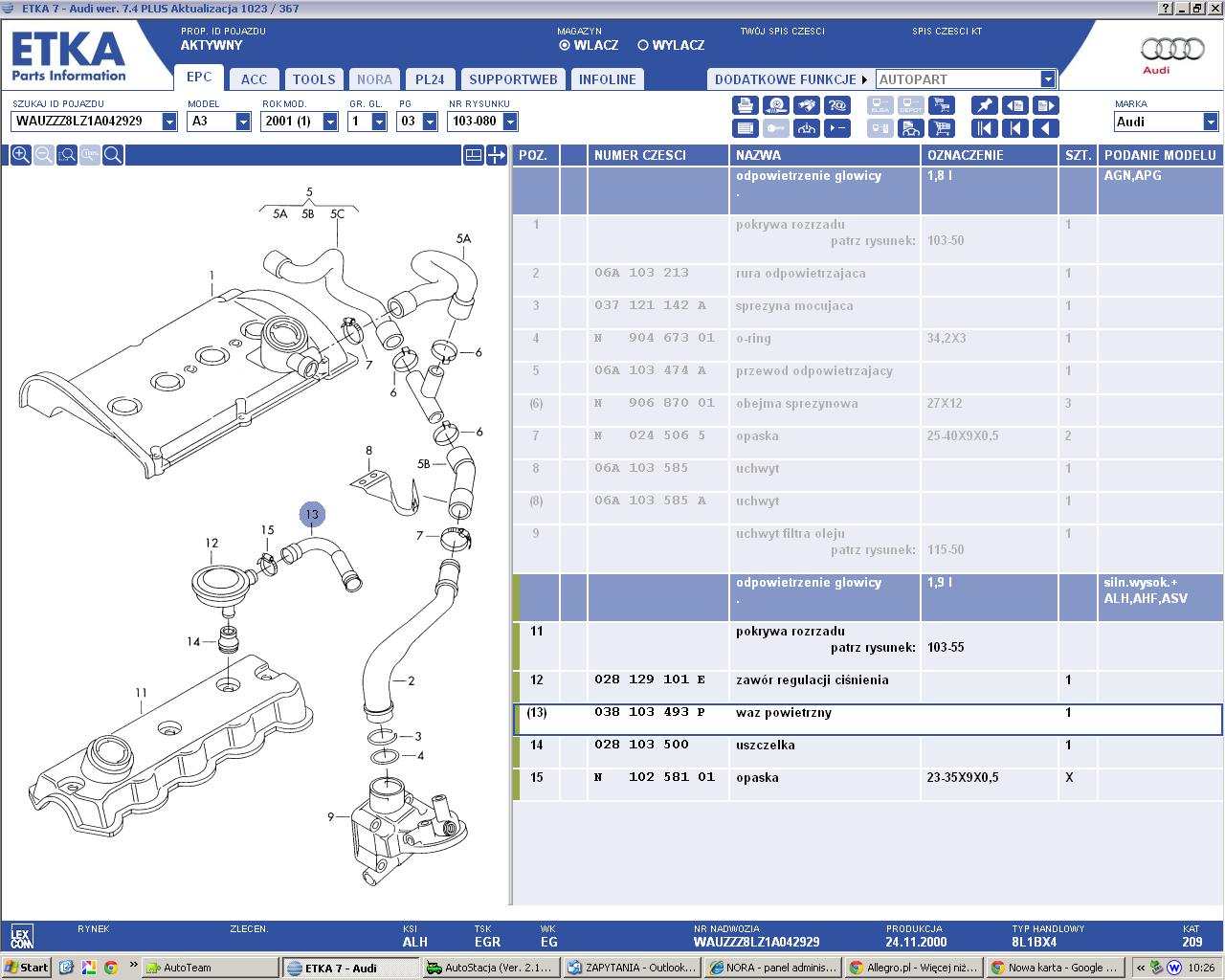This screenshot has width=1225, height=980.
Task: Switch to the ACC tab
Action: pyautogui.click(x=255, y=79)
